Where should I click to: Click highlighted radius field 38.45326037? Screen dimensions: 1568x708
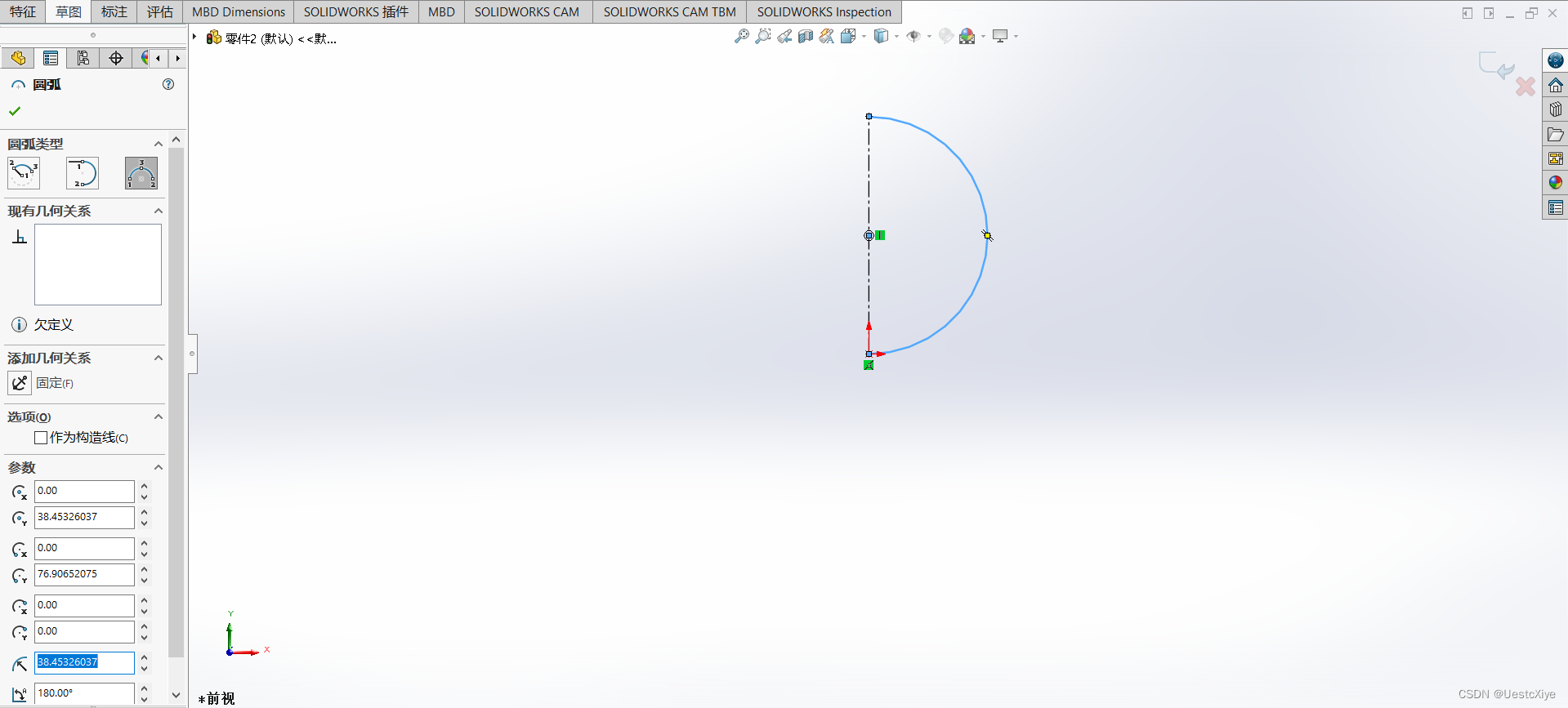click(84, 662)
